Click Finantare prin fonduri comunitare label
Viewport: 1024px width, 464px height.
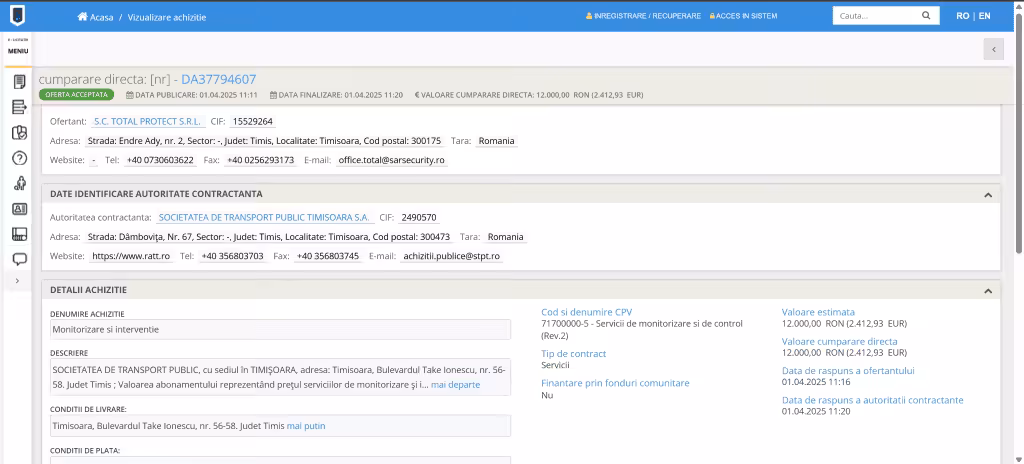click(x=615, y=383)
